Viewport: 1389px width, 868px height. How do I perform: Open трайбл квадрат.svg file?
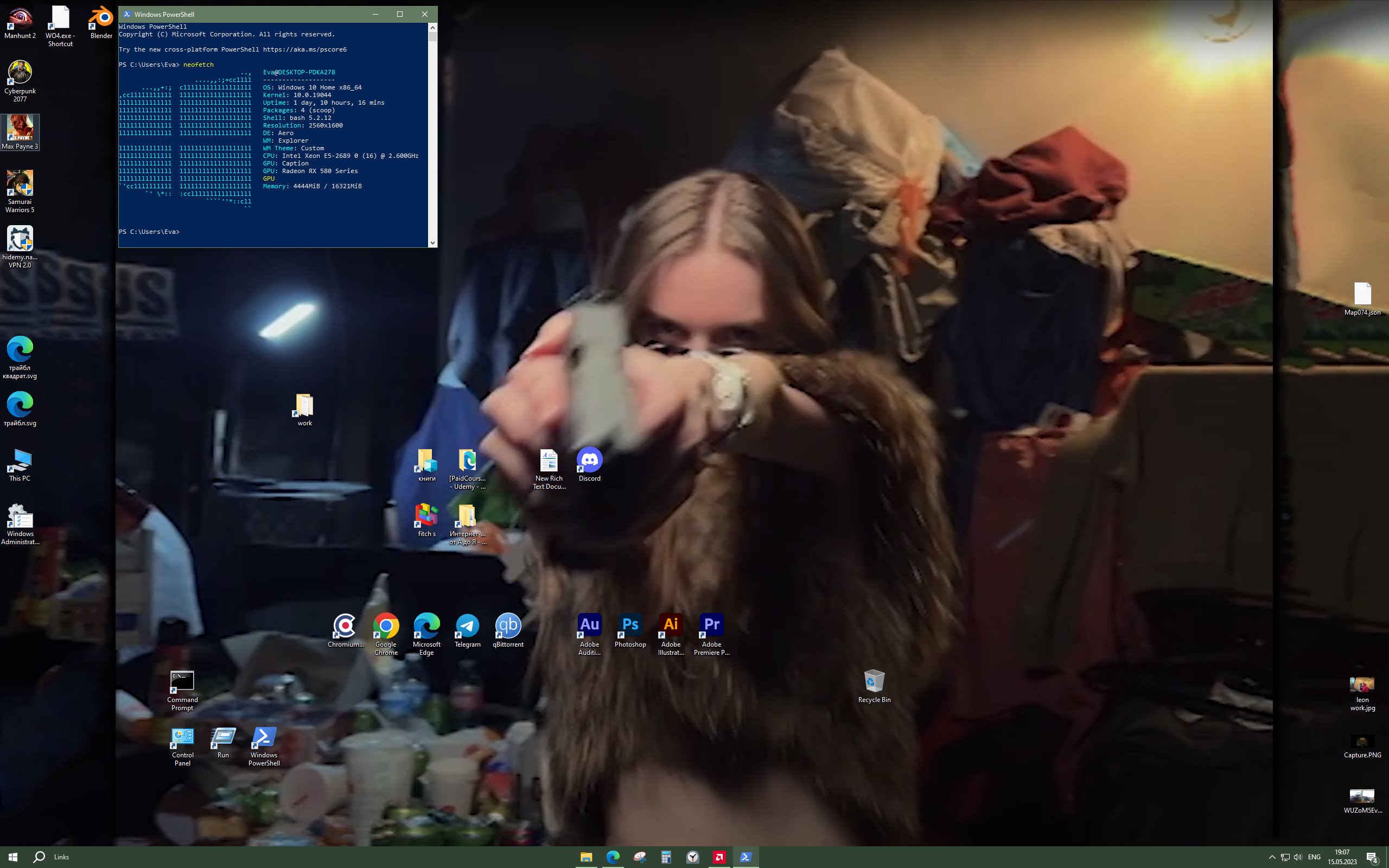point(20,358)
